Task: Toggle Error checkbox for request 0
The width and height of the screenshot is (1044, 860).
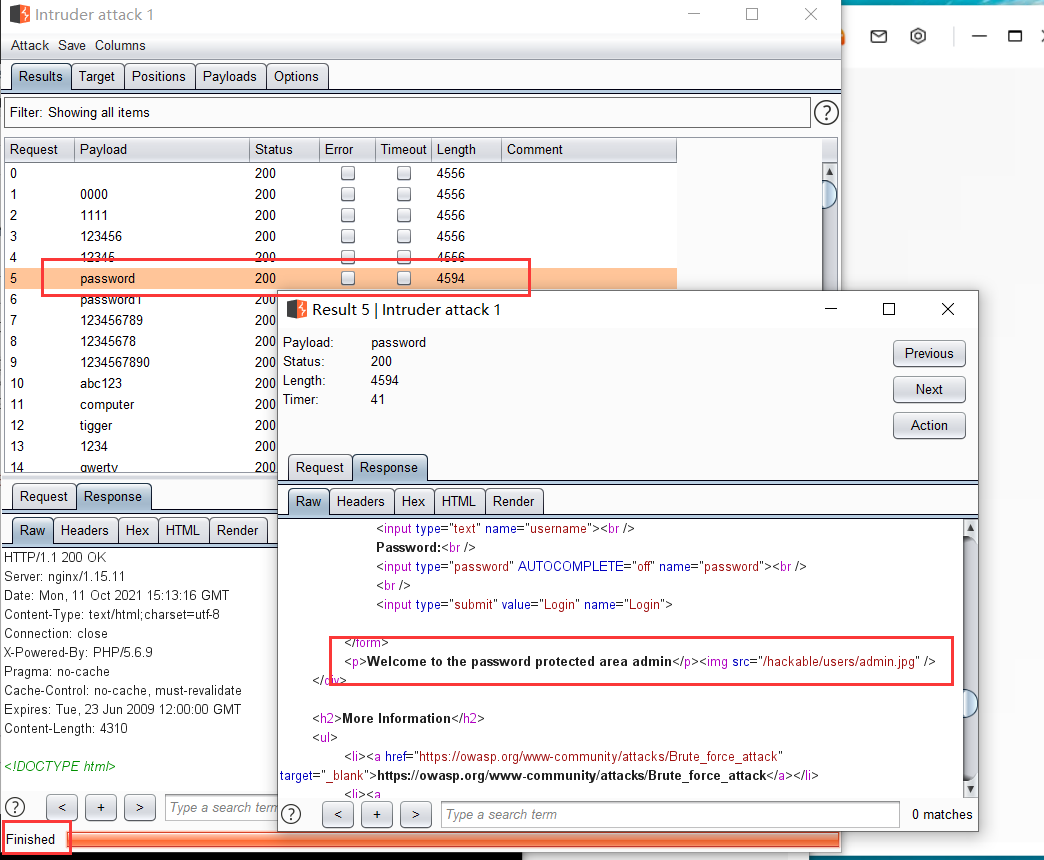Action: (x=348, y=173)
